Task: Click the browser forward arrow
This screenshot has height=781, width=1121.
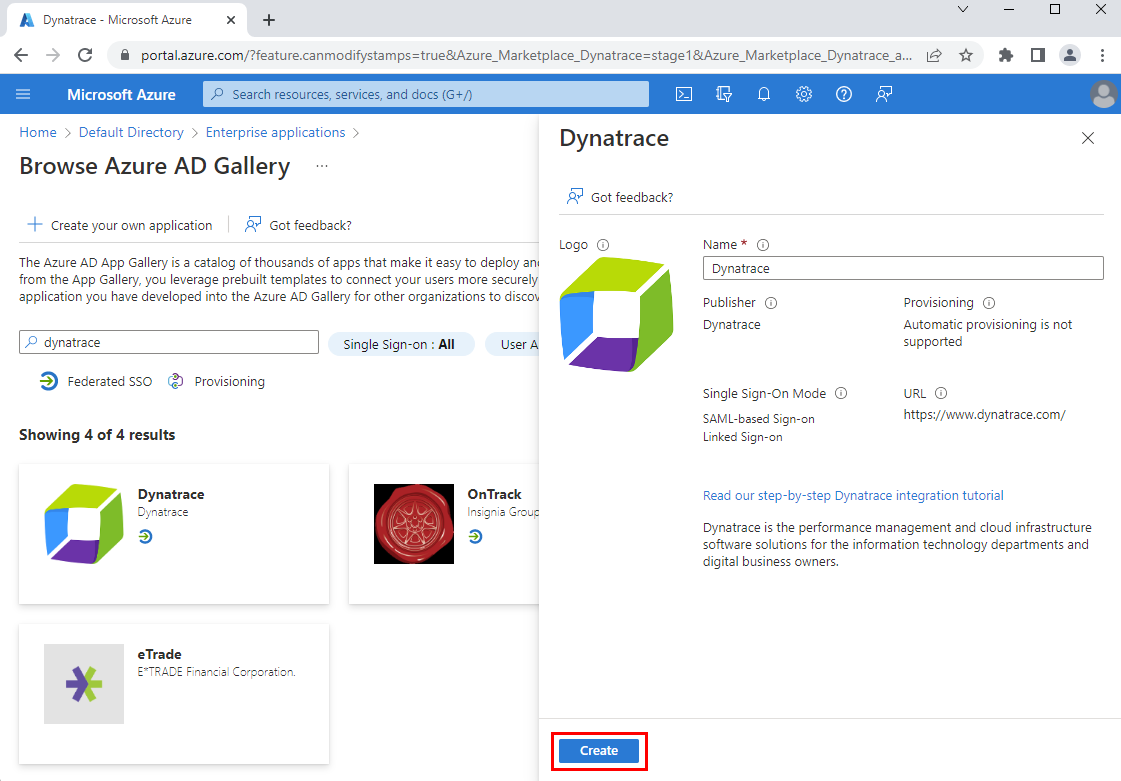Action: tap(53, 55)
